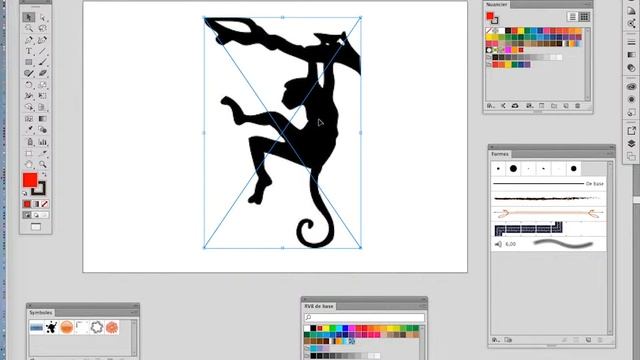This screenshot has width=640, height=360.
Task: Change screen mode at toolbox bottom
Action: pos(36,227)
